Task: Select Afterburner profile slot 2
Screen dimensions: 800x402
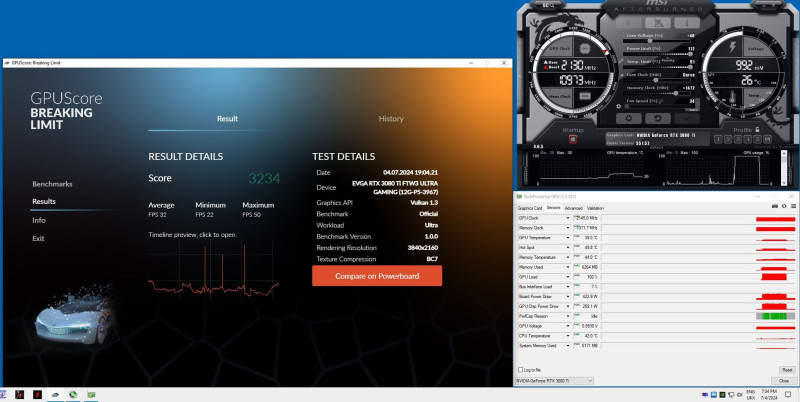Action: (728, 139)
